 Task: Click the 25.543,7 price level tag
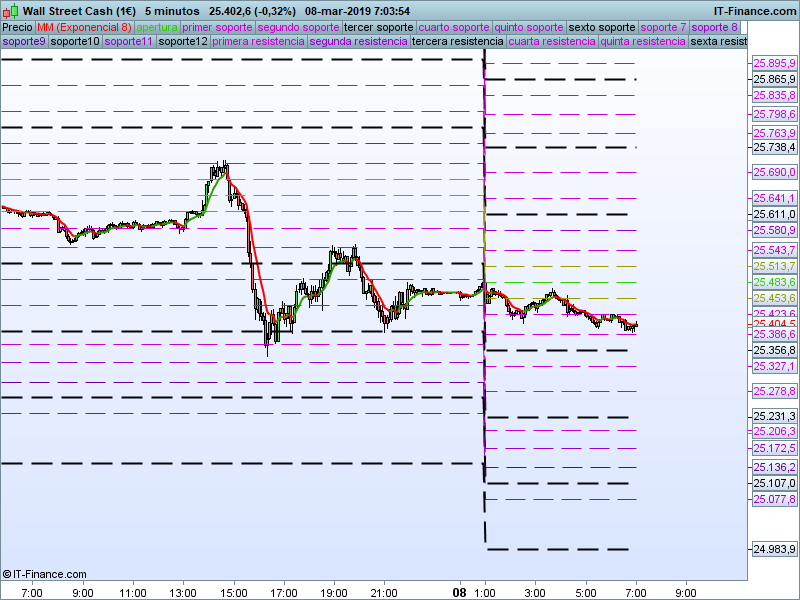(774, 250)
